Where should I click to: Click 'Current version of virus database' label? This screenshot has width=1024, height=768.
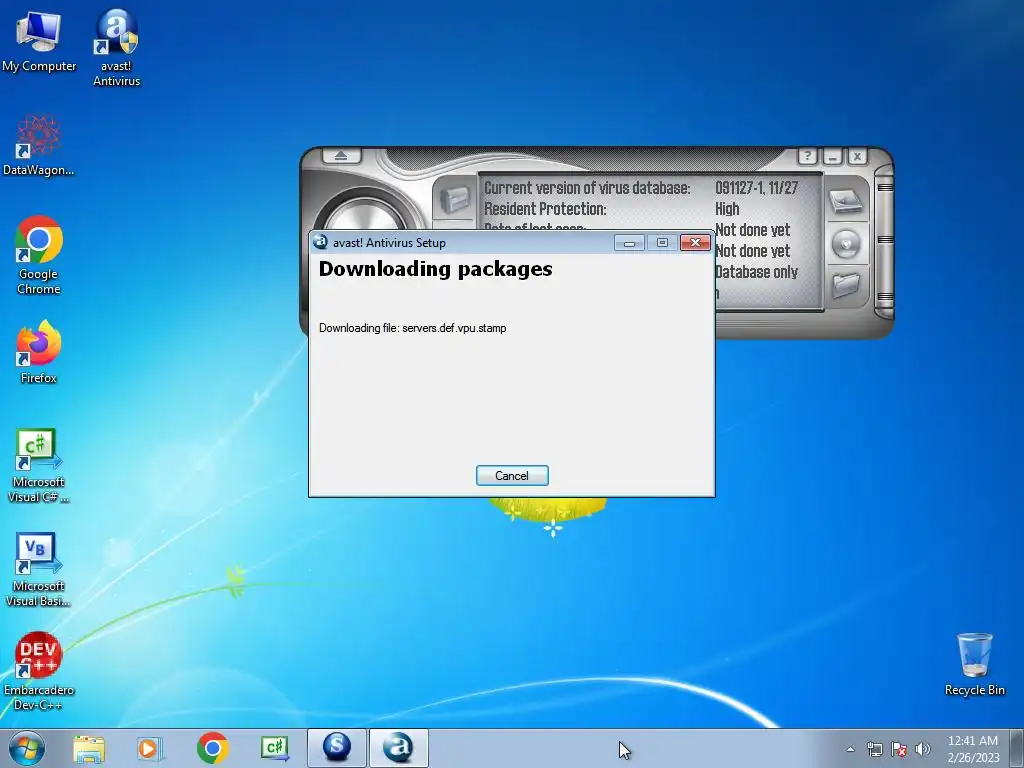586,188
